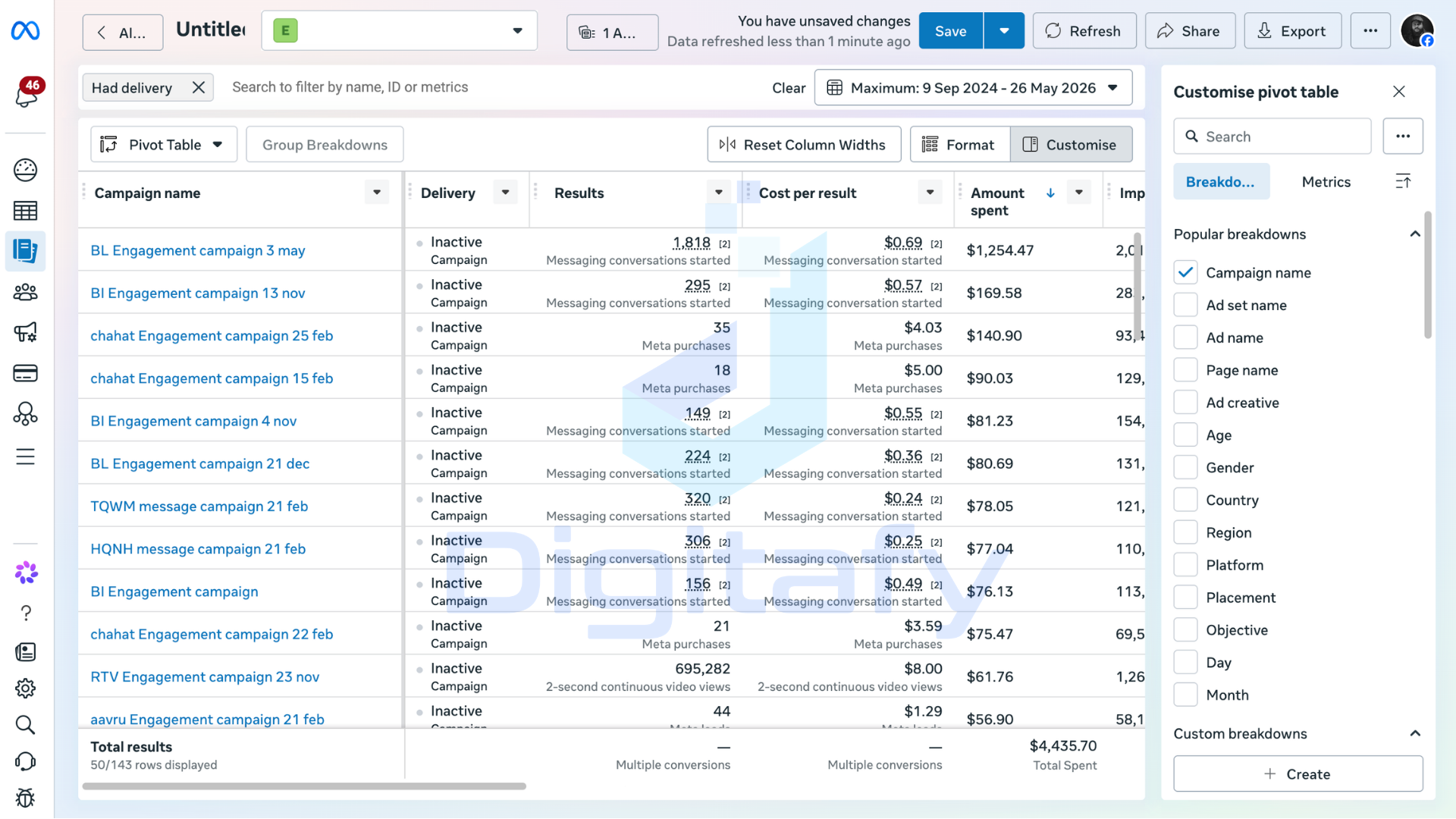This screenshot has height=819, width=1456.
Task: Open the top bar three-dots menu
Action: [1370, 31]
